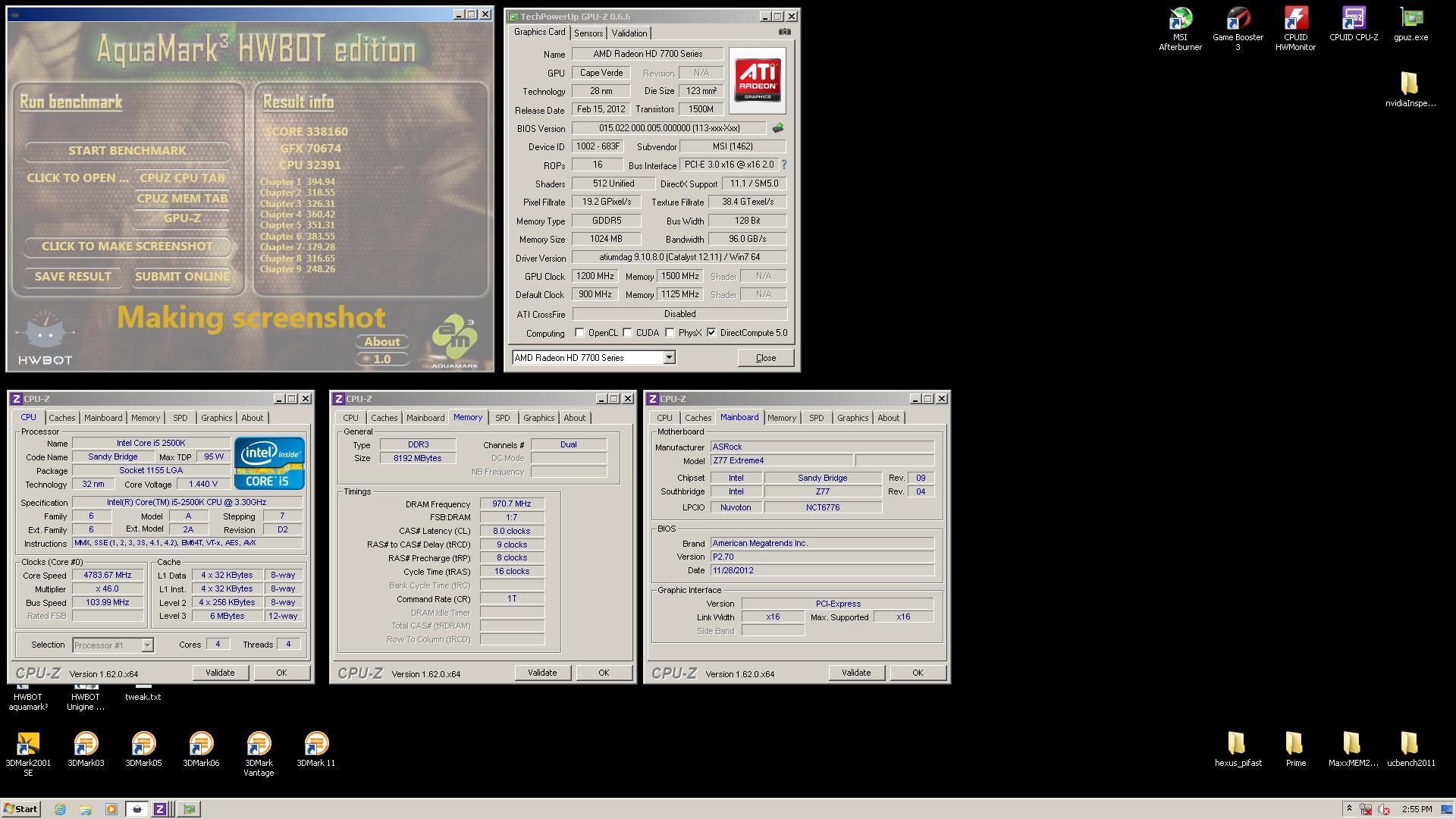Click CPUZ MEM TAB button in AquaMark
This screenshot has width=1456, height=819.
[182, 199]
